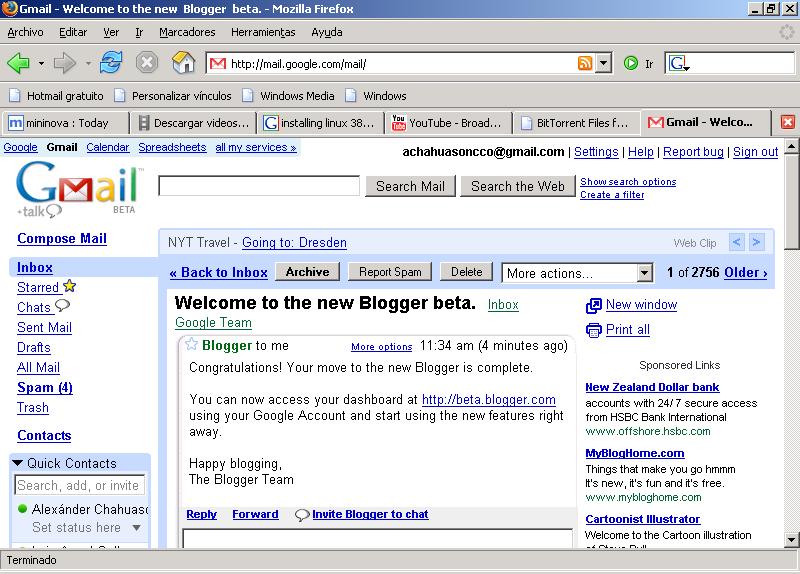Click the chat bubble icon by Invite Blogger
The image size is (800, 574).
302,515
